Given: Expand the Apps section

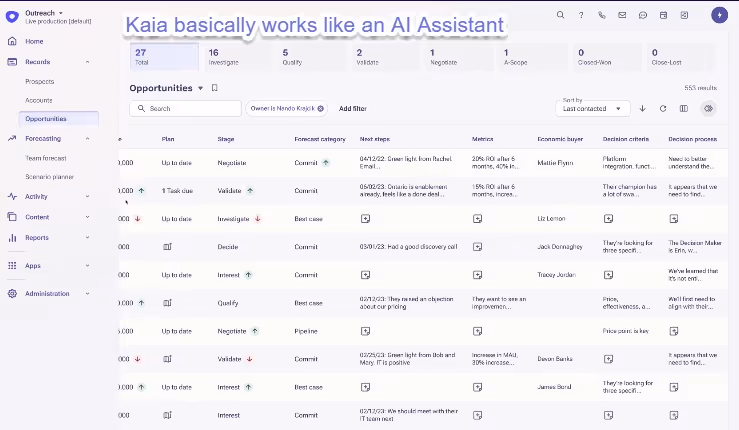Looking at the screenshot, I should [88, 265].
